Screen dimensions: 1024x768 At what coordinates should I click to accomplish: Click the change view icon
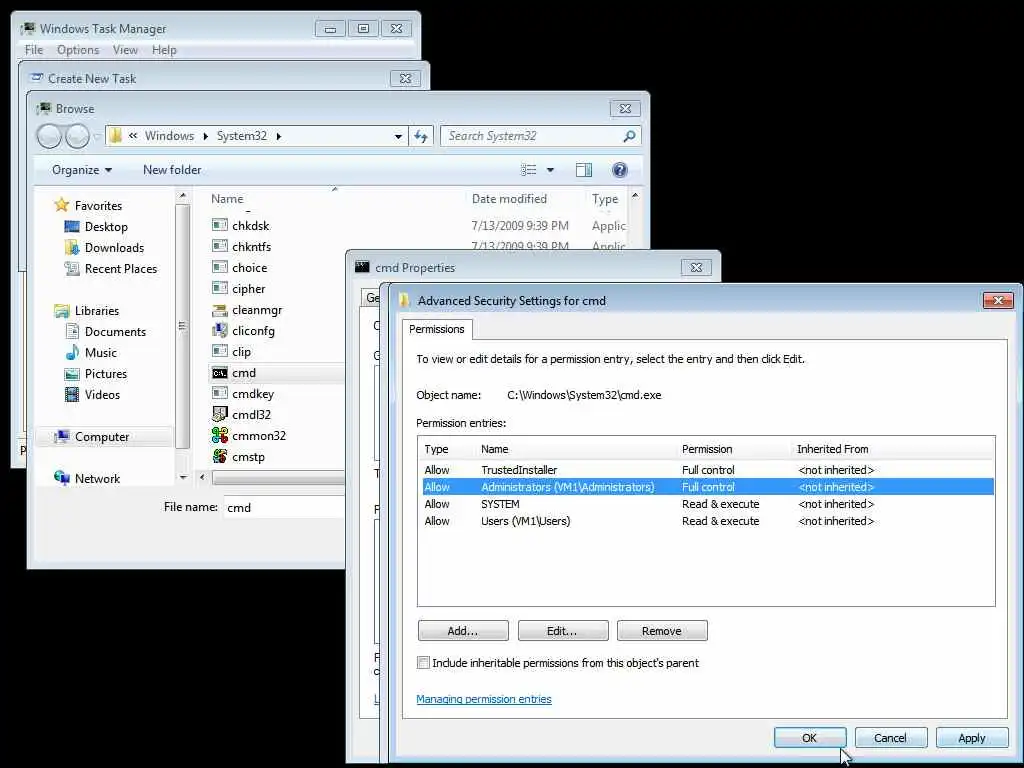click(x=528, y=170)
